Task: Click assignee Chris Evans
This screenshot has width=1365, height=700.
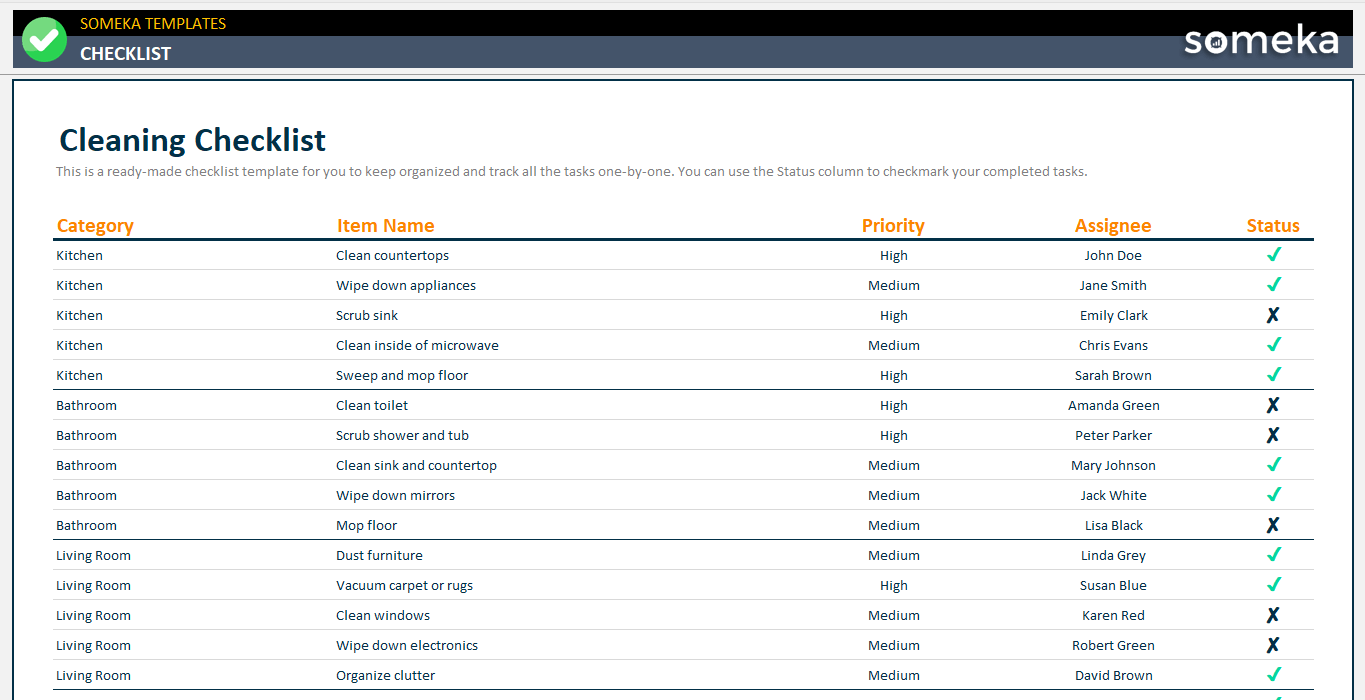Action: 1113,346
